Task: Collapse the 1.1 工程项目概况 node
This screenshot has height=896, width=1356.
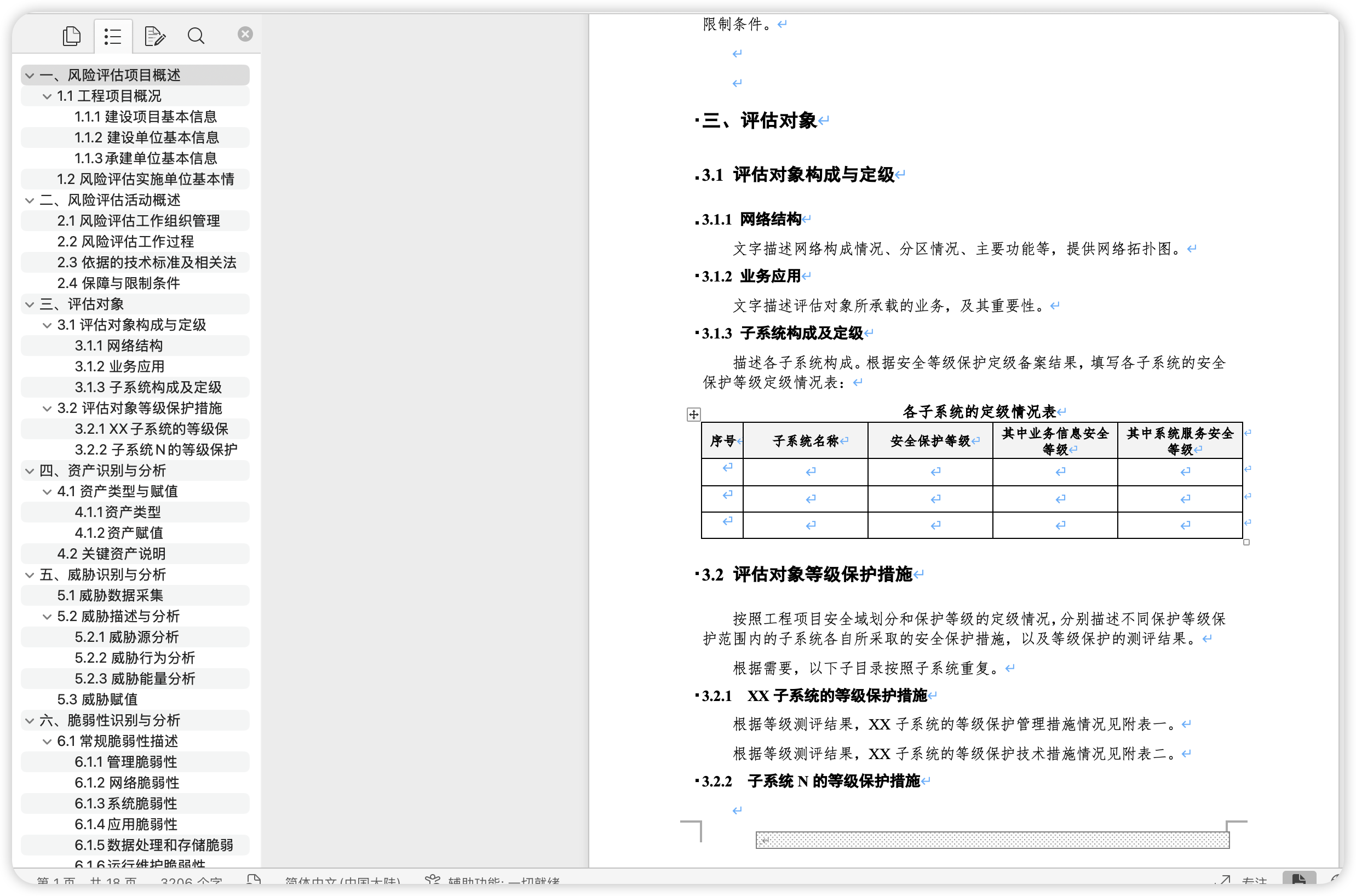Action: click(x=48, y=96)
